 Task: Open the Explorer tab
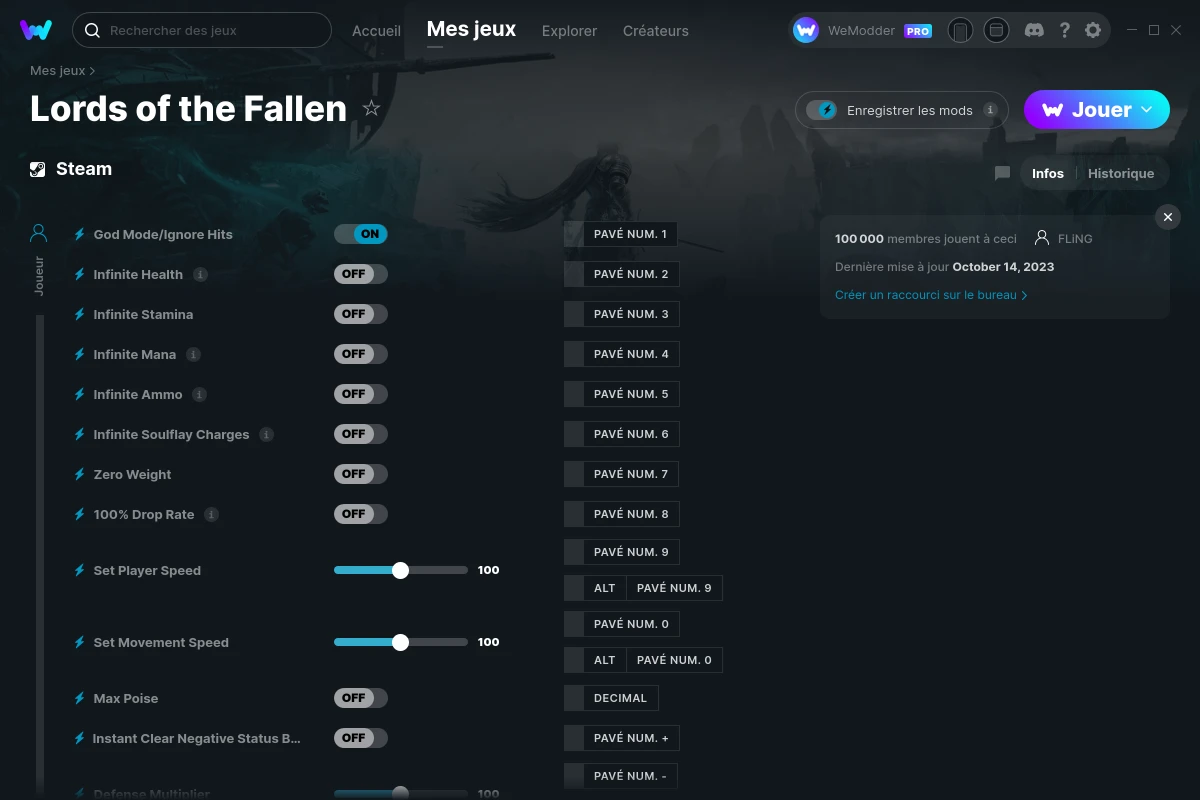[569, 31]
